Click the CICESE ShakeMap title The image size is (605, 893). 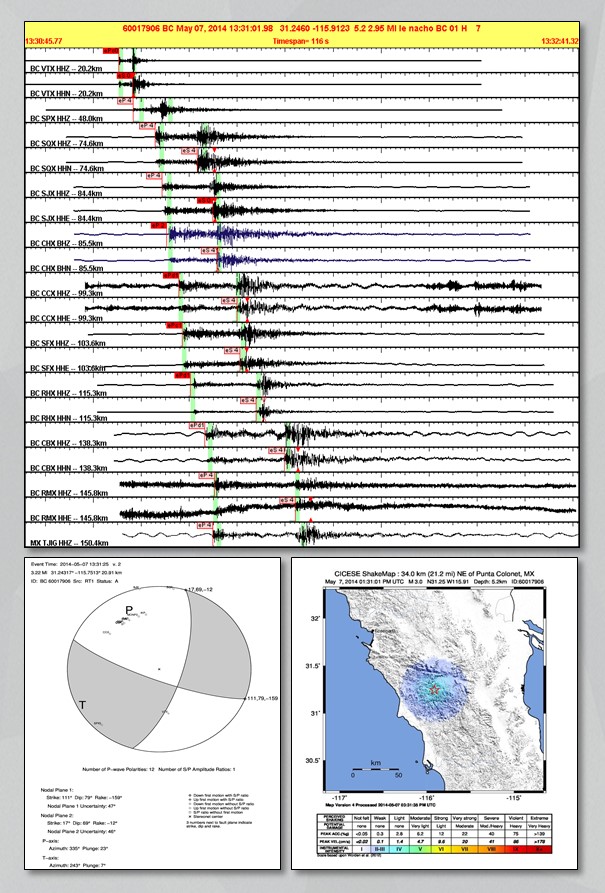pos(434,574)
